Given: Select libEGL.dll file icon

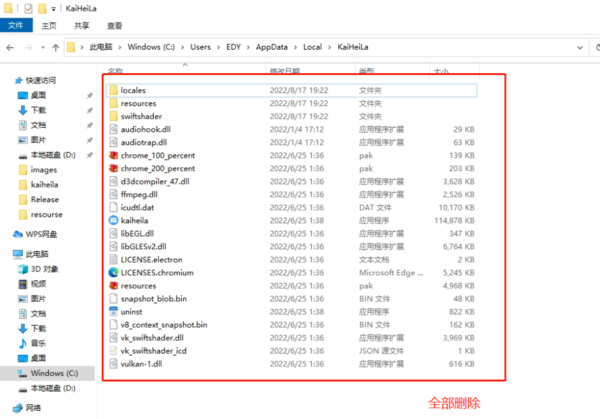Looking at the screenshot, I should 113,233.
